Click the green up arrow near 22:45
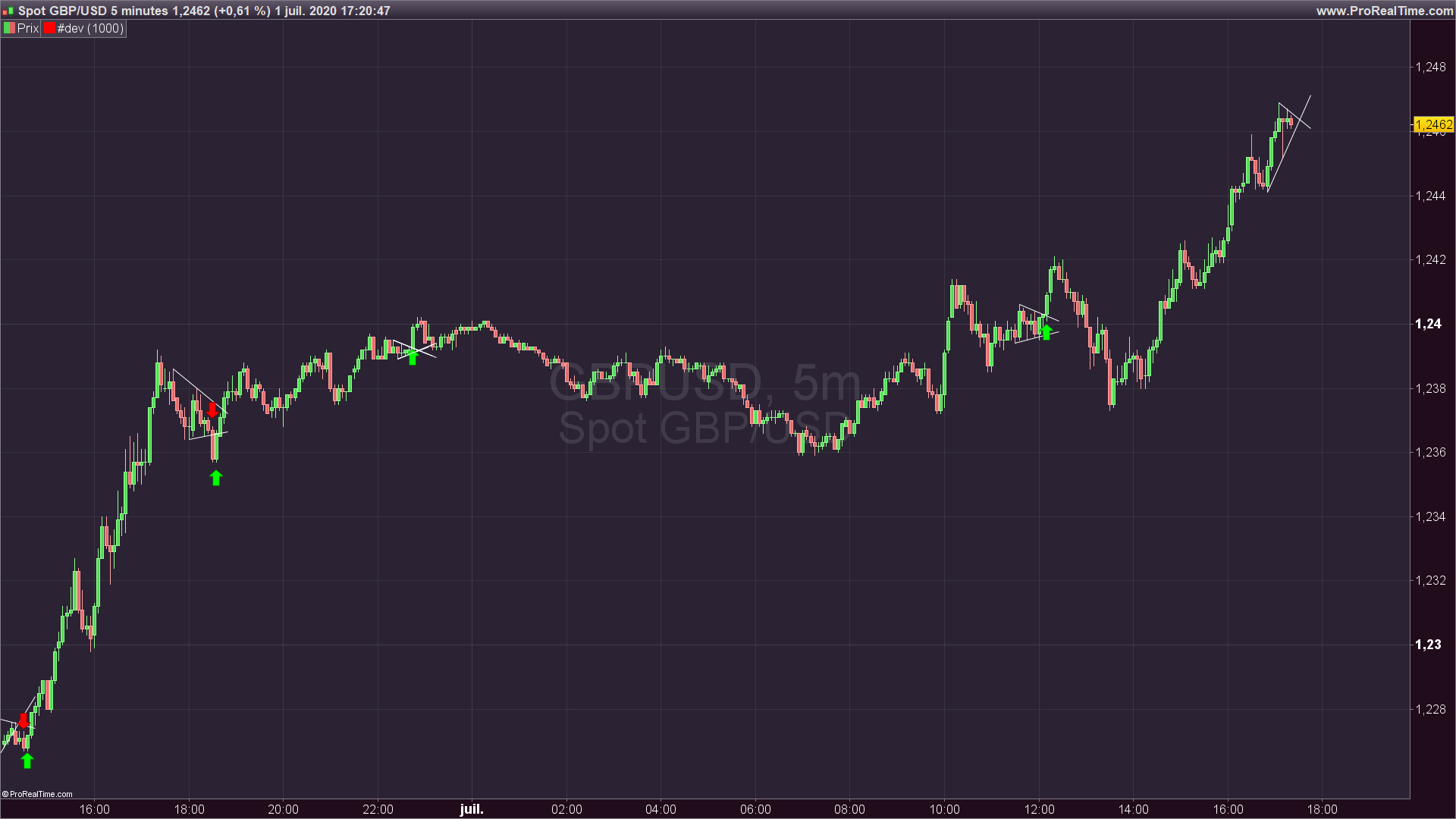Image resolution: width=1456 pixels, height=819 pixels. coord(413,358)
